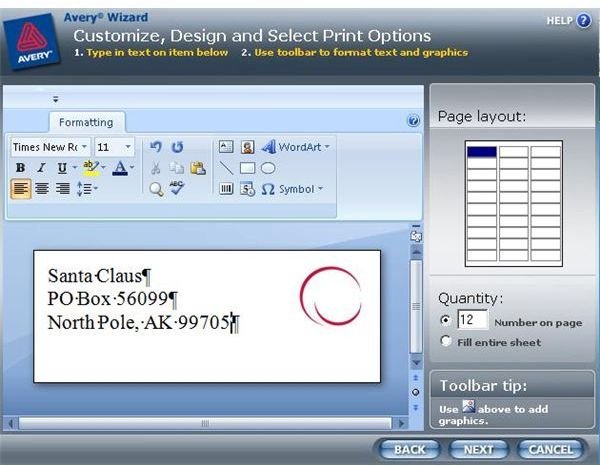This screenshot has height=466, width=600.
Task: Insert picture graphic icon
Action: 248,147
